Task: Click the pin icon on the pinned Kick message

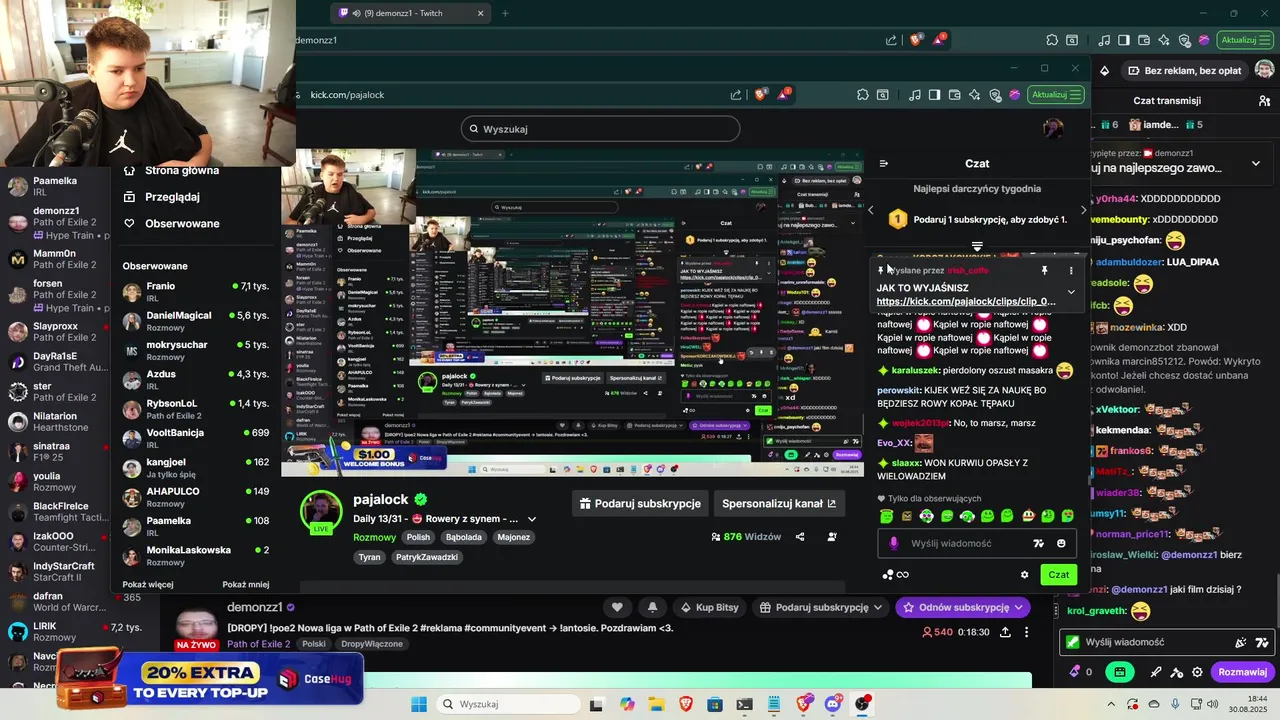Action: click(x=1044, y=270)
